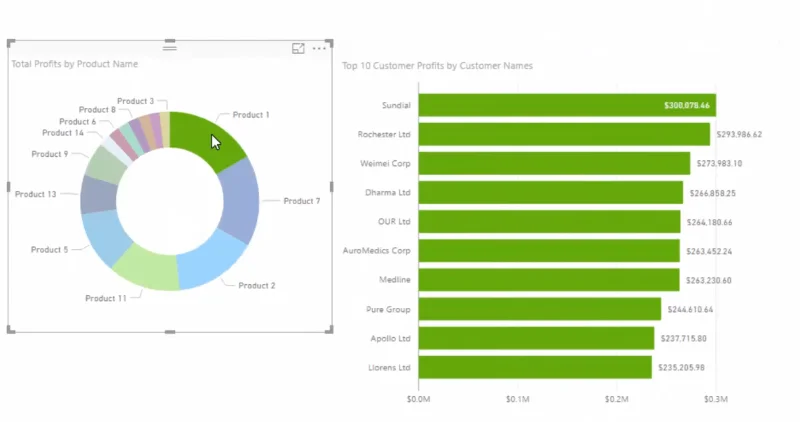Click the Weimei Corp bar
This screenshot has height=422, width=800.
555,163
